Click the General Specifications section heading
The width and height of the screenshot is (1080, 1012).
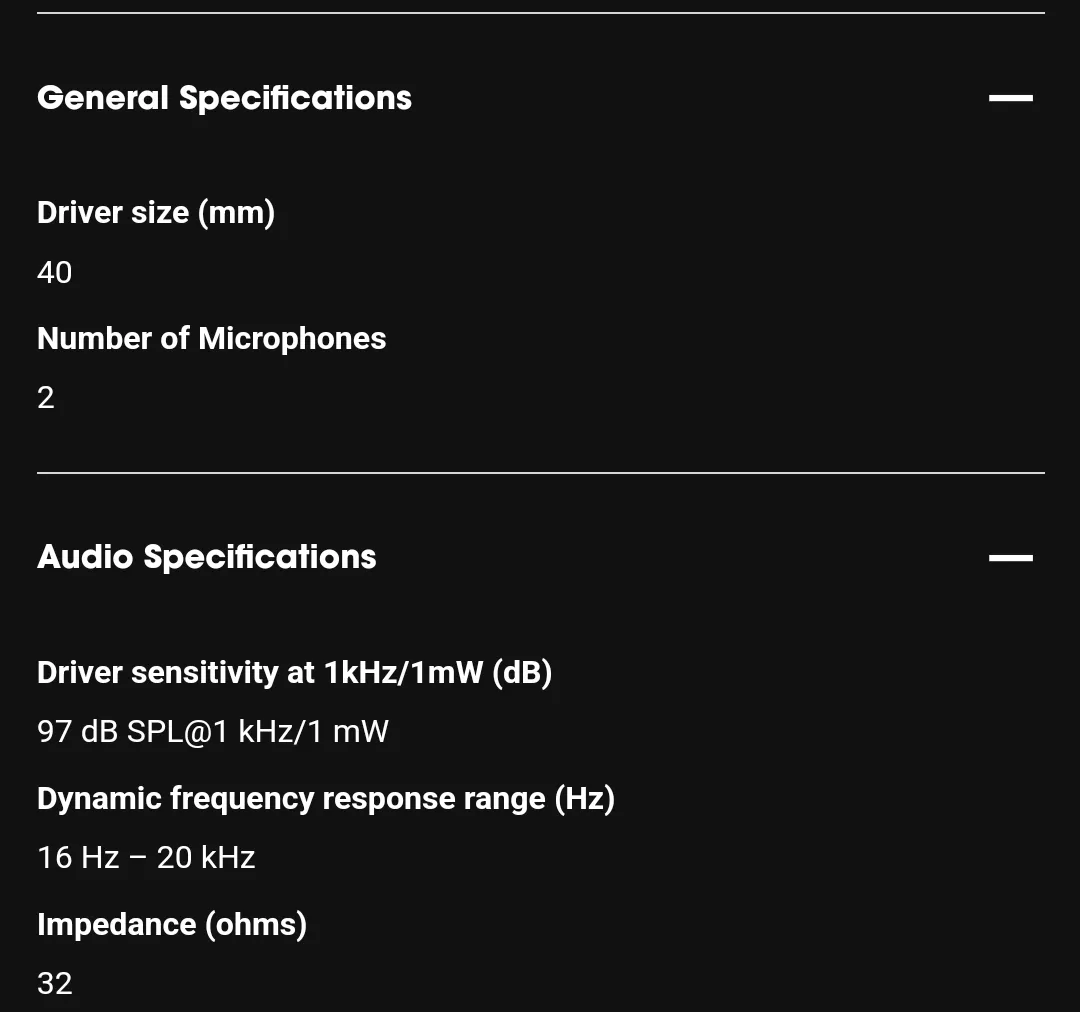pyautogui.click(x=225, y=98)
